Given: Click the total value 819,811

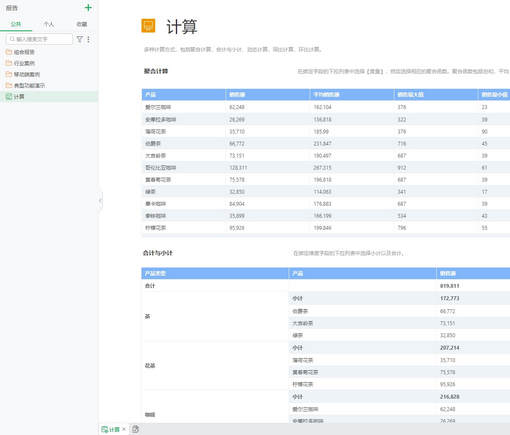Looking at the screenshot, I should (450, 286).
